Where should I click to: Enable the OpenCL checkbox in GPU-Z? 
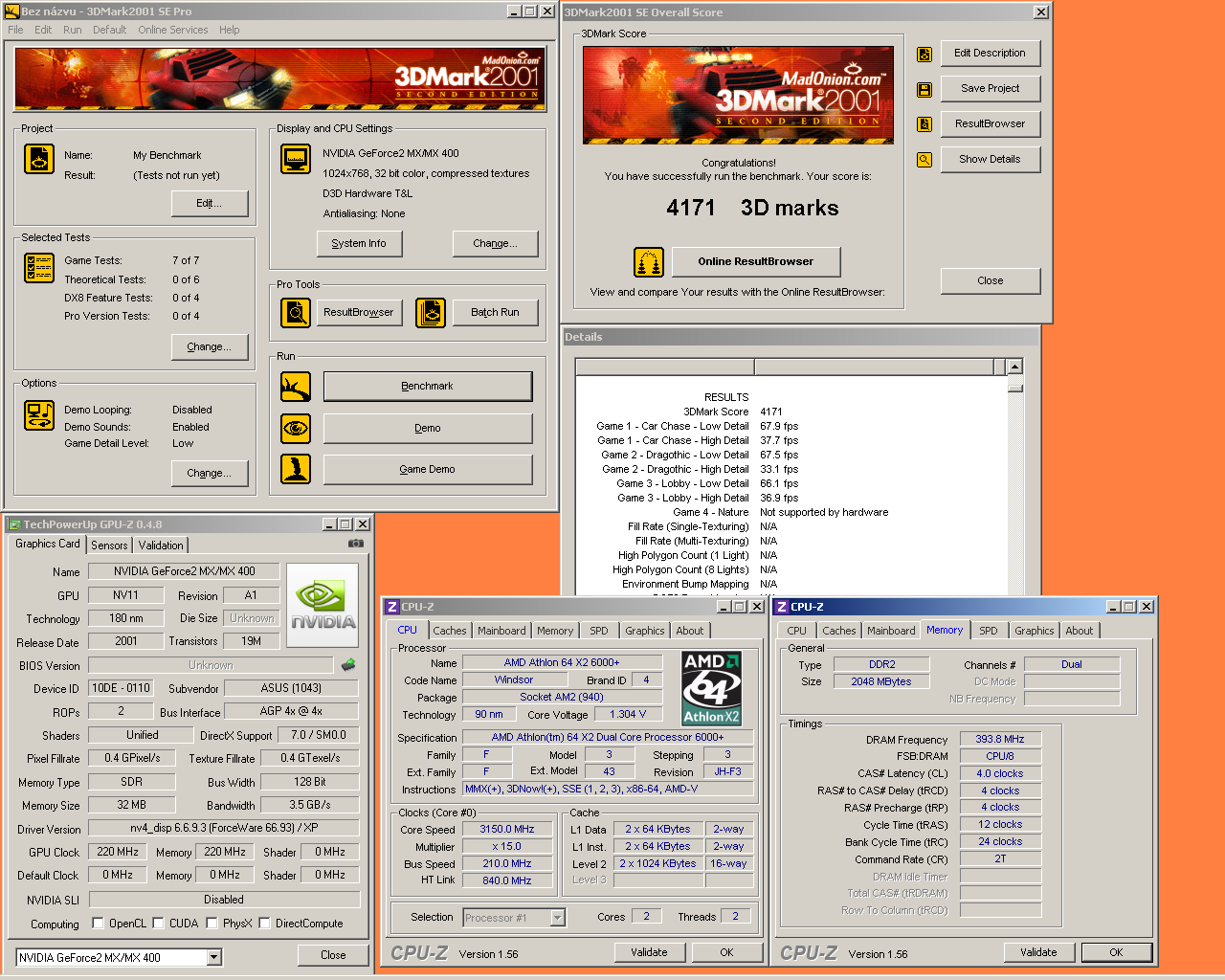pyautogui.click(x=98, y=924)
